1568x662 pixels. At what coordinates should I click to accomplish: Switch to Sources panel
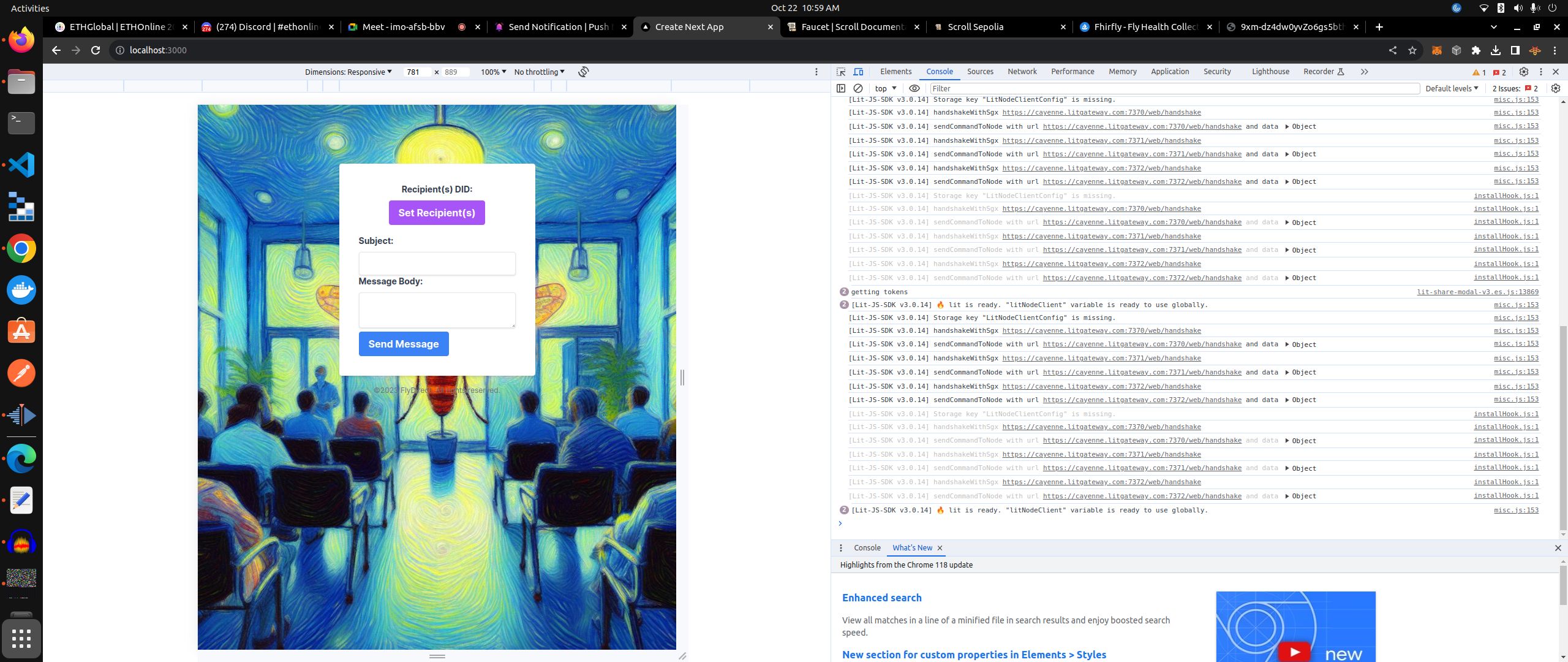[980, 72]
